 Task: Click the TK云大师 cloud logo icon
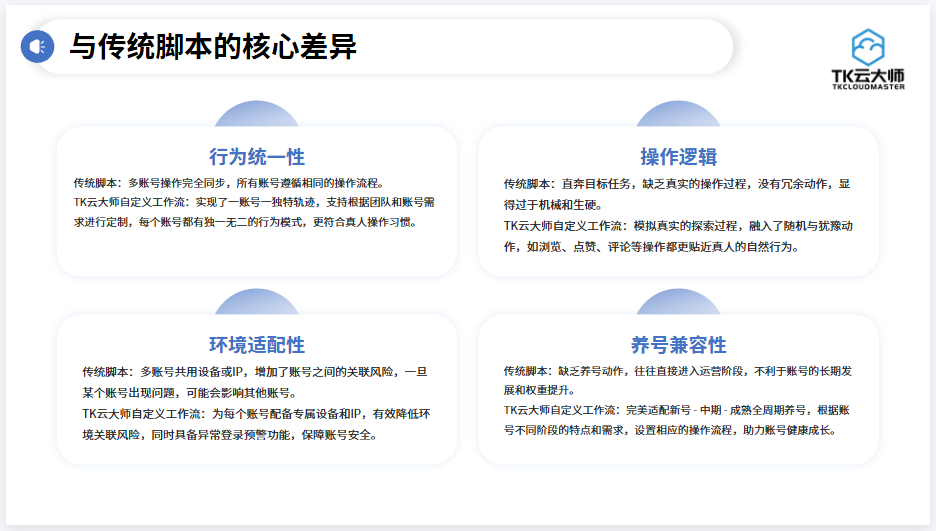(868, 47)
